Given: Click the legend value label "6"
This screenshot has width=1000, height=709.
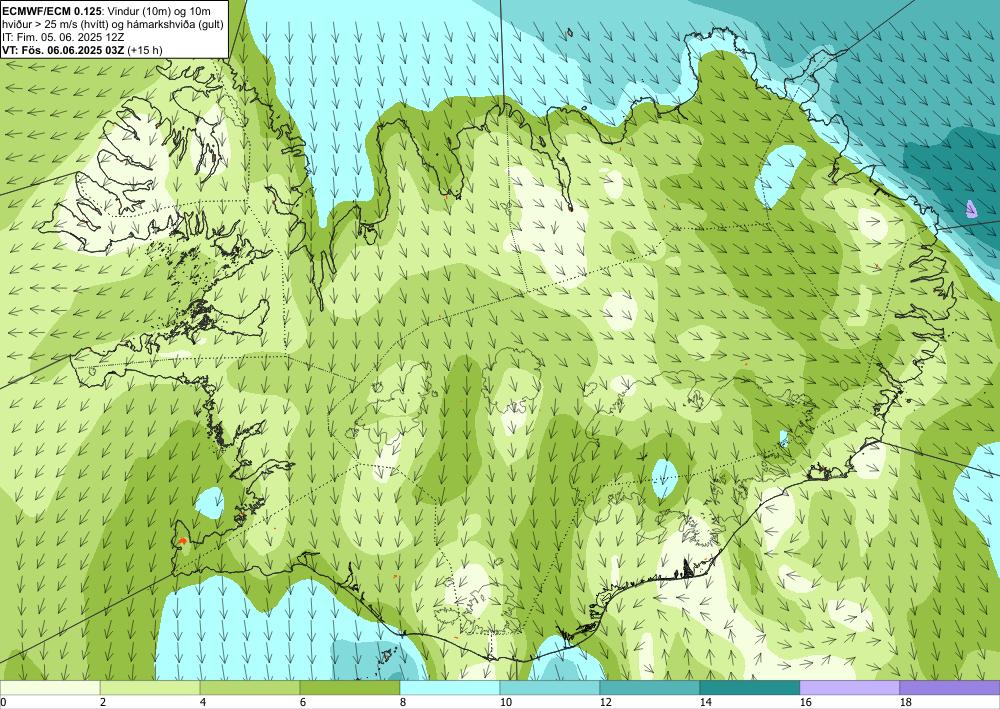Looking at the screenshot, I should pos(303,702).
